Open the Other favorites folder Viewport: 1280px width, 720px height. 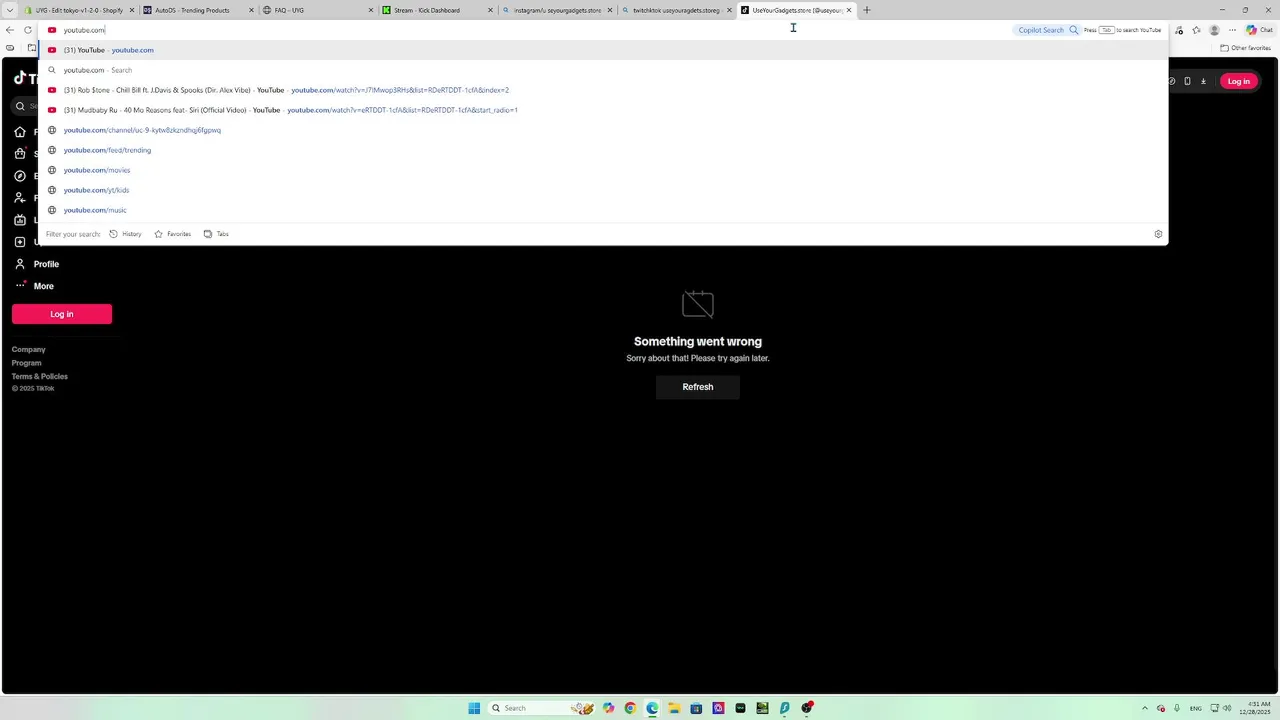tap(1246, 48)
